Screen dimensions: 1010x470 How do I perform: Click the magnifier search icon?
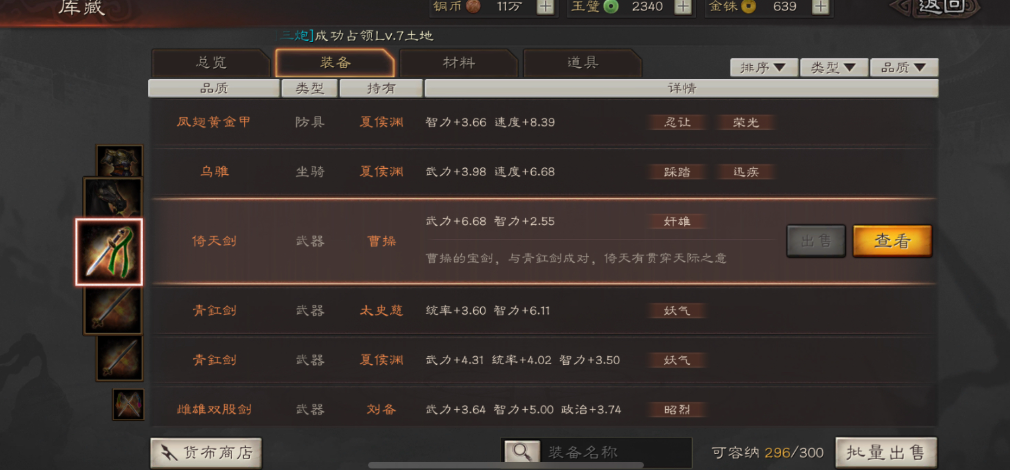522,452
